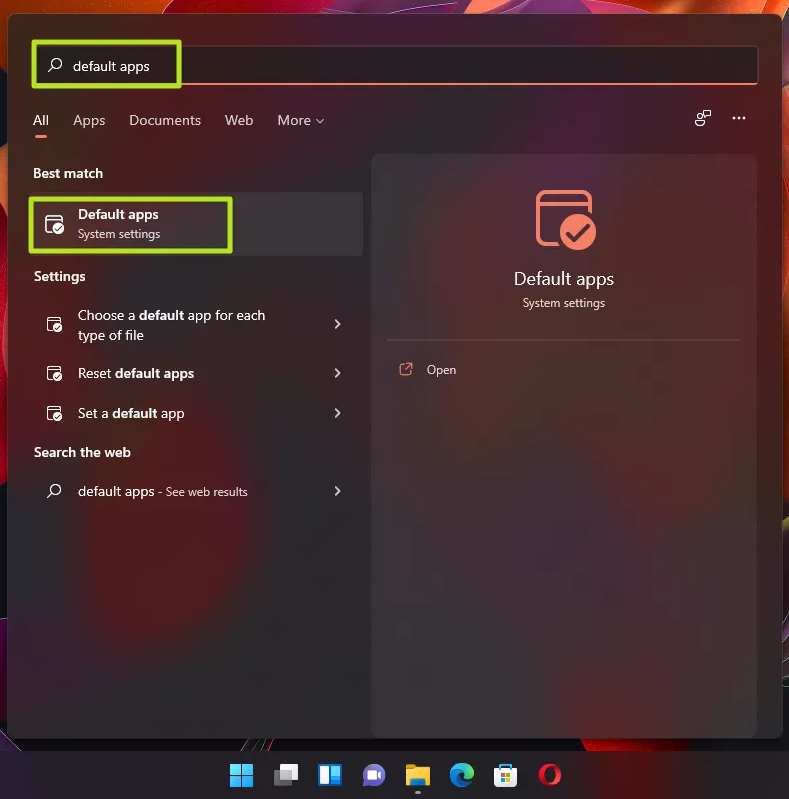Click the search options icon beside ellipsis
This screenshot has width=789, height=799.
tap(703, 118)
